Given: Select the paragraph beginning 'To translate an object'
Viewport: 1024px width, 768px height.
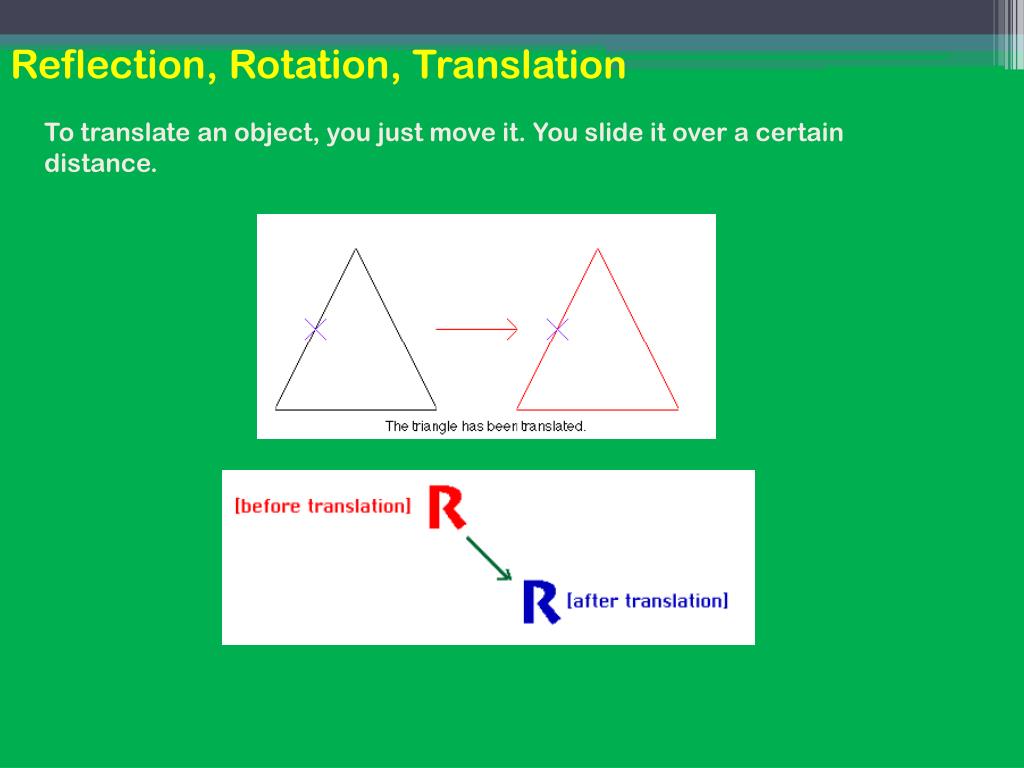Looking at the screenshot, I should 443,148.
